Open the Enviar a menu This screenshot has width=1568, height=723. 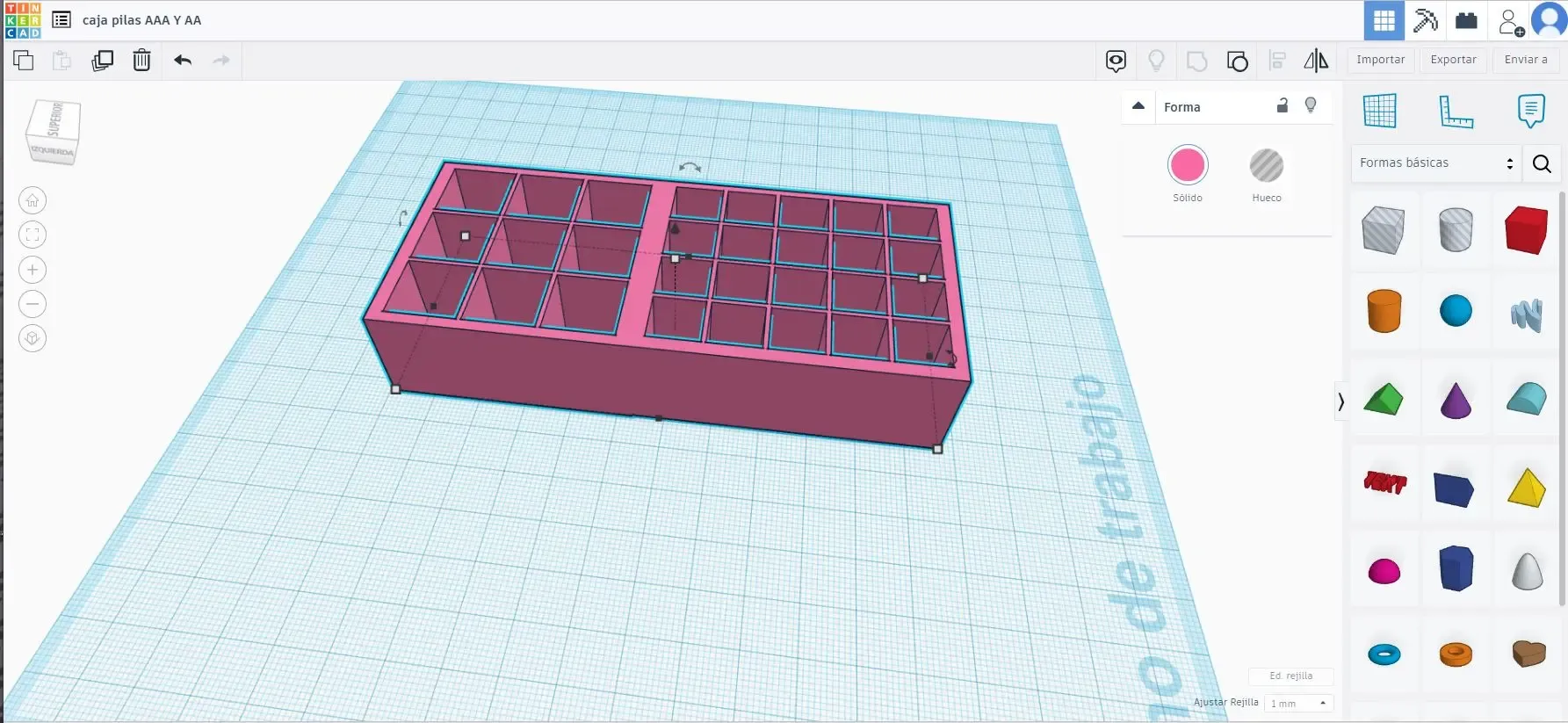pos(1526,60)
